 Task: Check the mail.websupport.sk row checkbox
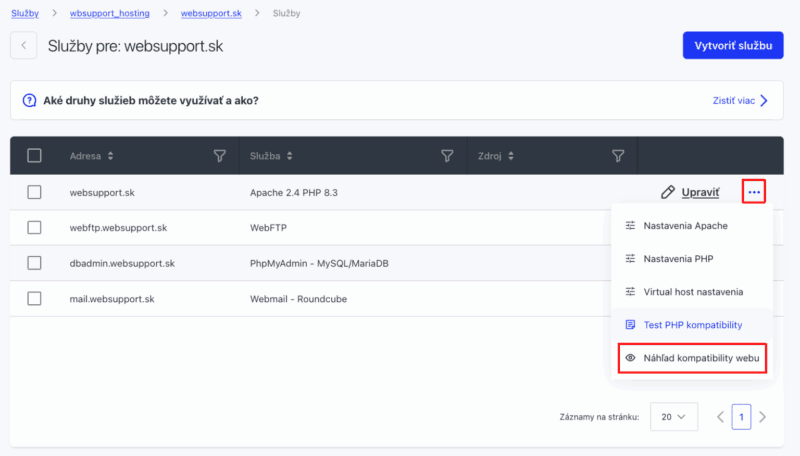pos(35,298)
